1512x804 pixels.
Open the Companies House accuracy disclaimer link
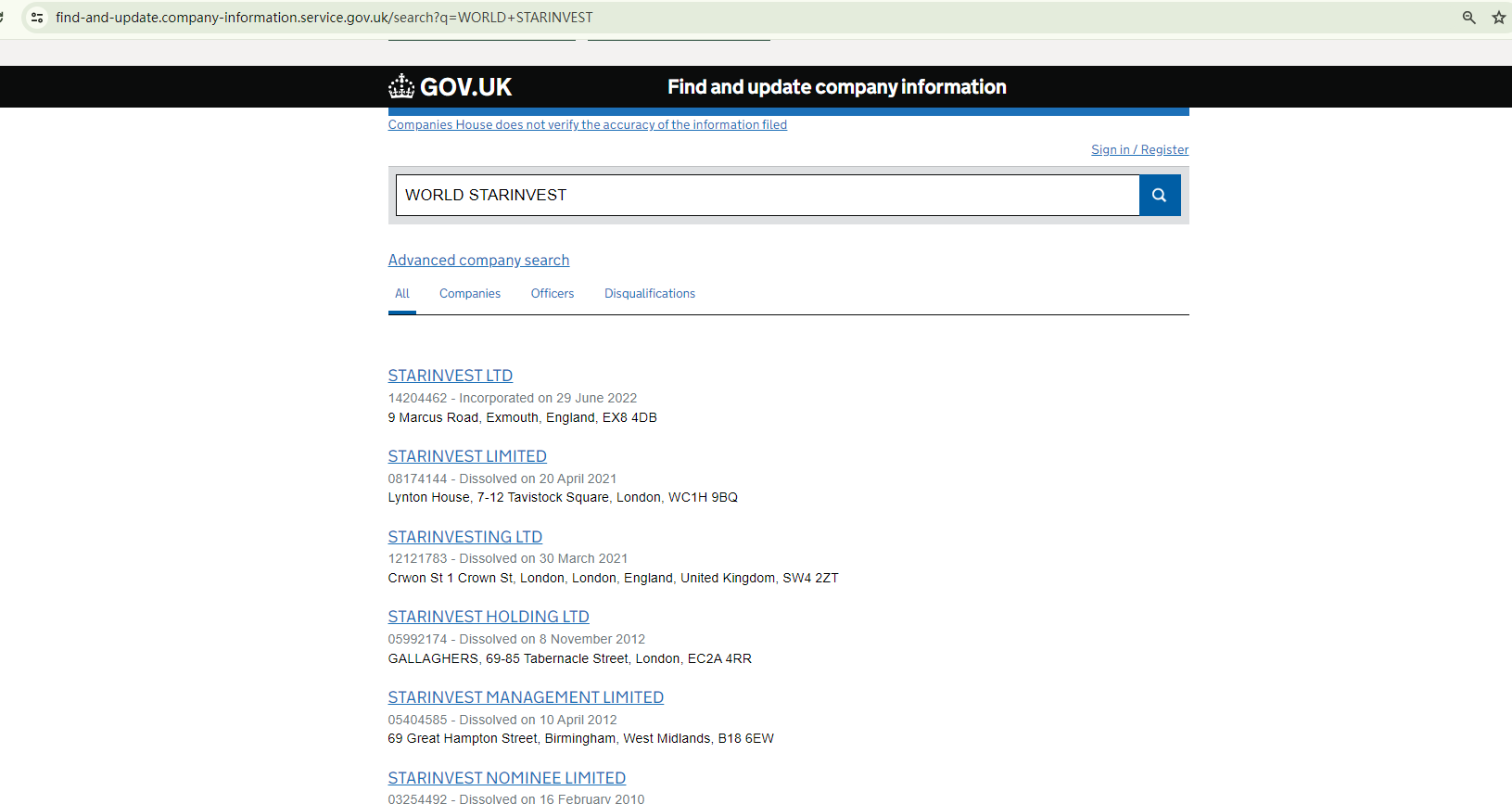pyautogui.click(x=587, y=125)
